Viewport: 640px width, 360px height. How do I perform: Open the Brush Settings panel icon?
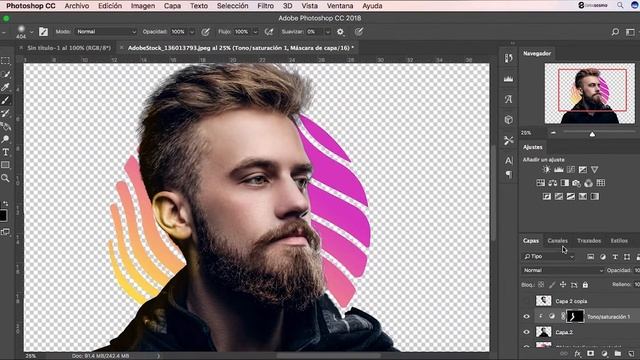click(x=43, y=32)
